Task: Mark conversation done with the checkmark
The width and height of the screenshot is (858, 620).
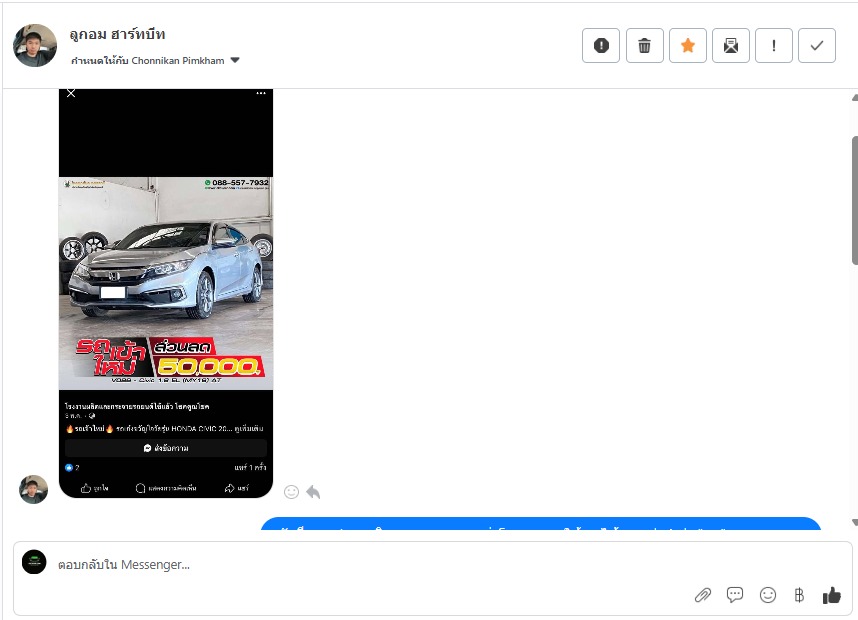Action: 817,45
